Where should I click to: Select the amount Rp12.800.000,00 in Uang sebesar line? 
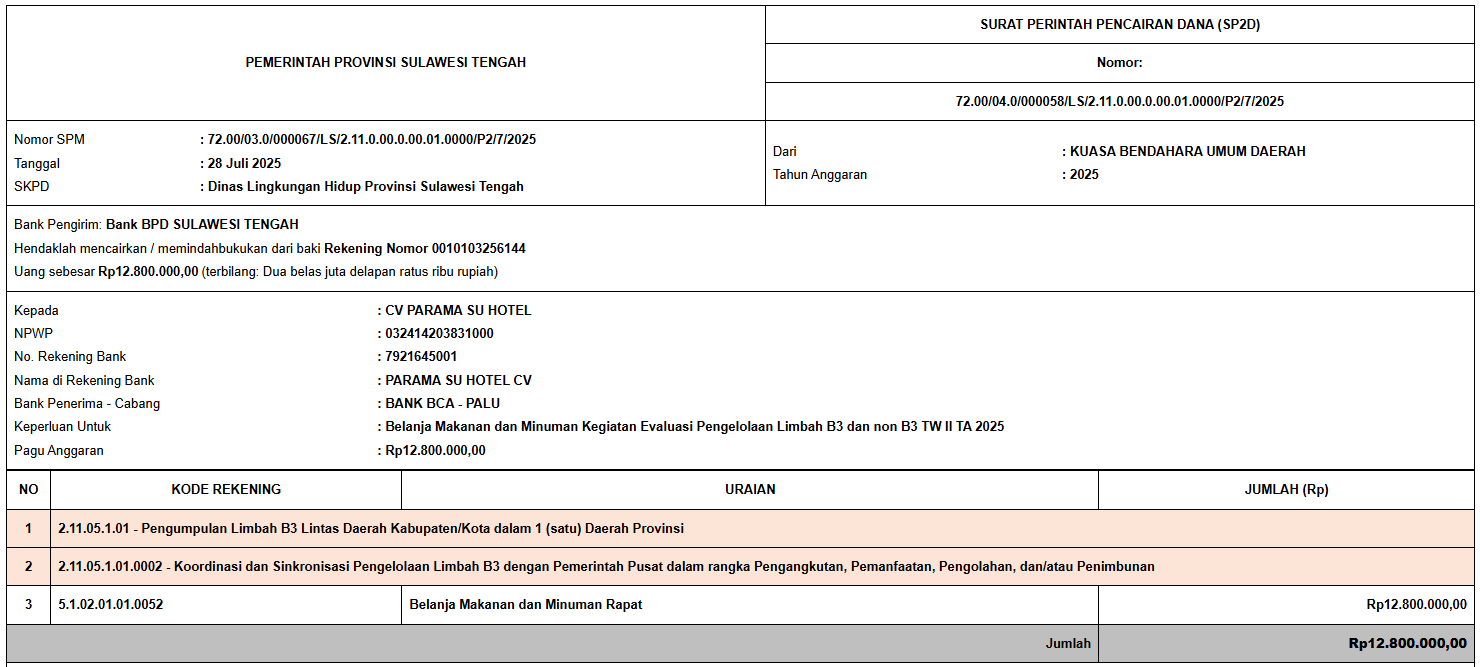point(148,271)
